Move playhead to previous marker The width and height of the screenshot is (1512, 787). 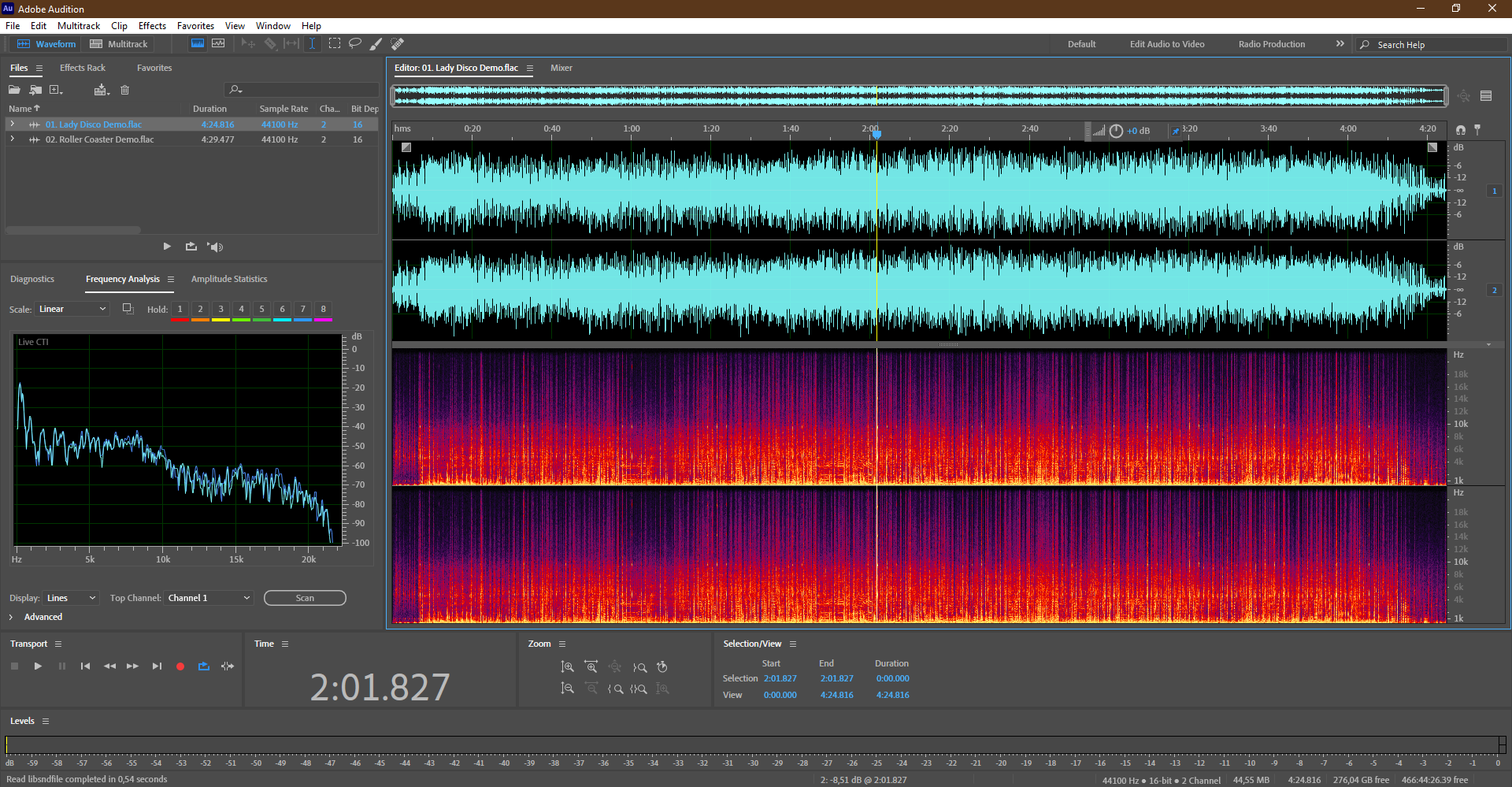[x=85, y=666]
